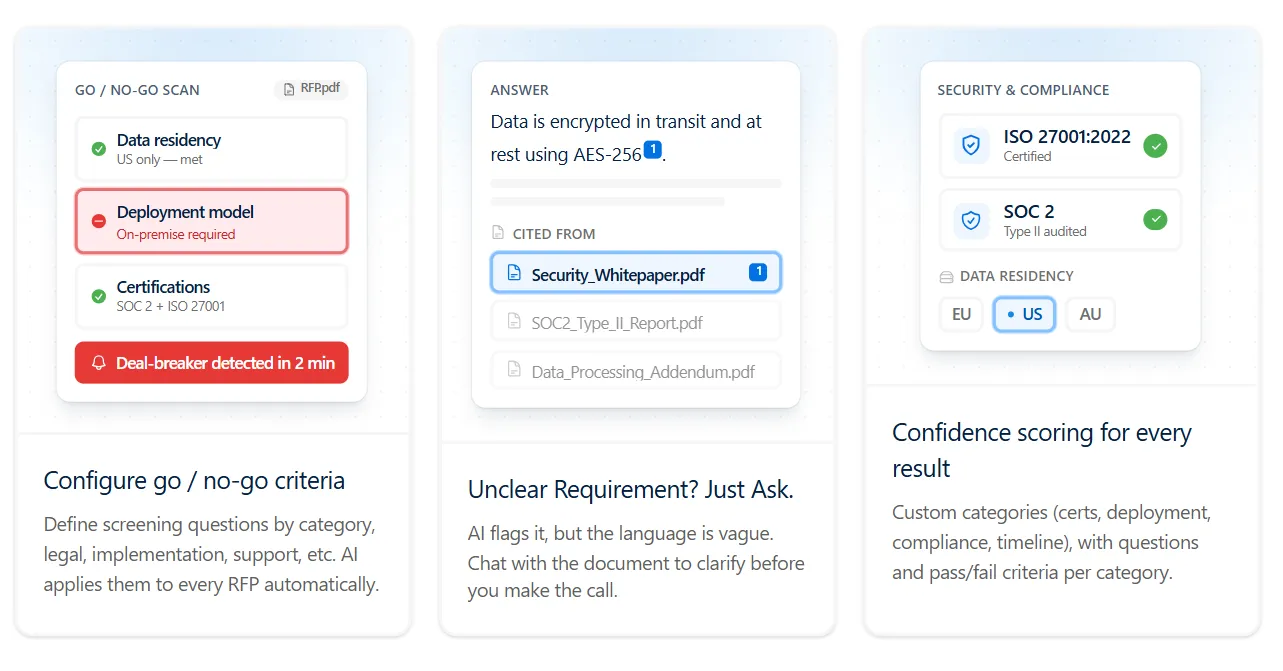Click the document icon on Security_Whitepaper.pdf
1283x671 pixels.
click(514, 273)
